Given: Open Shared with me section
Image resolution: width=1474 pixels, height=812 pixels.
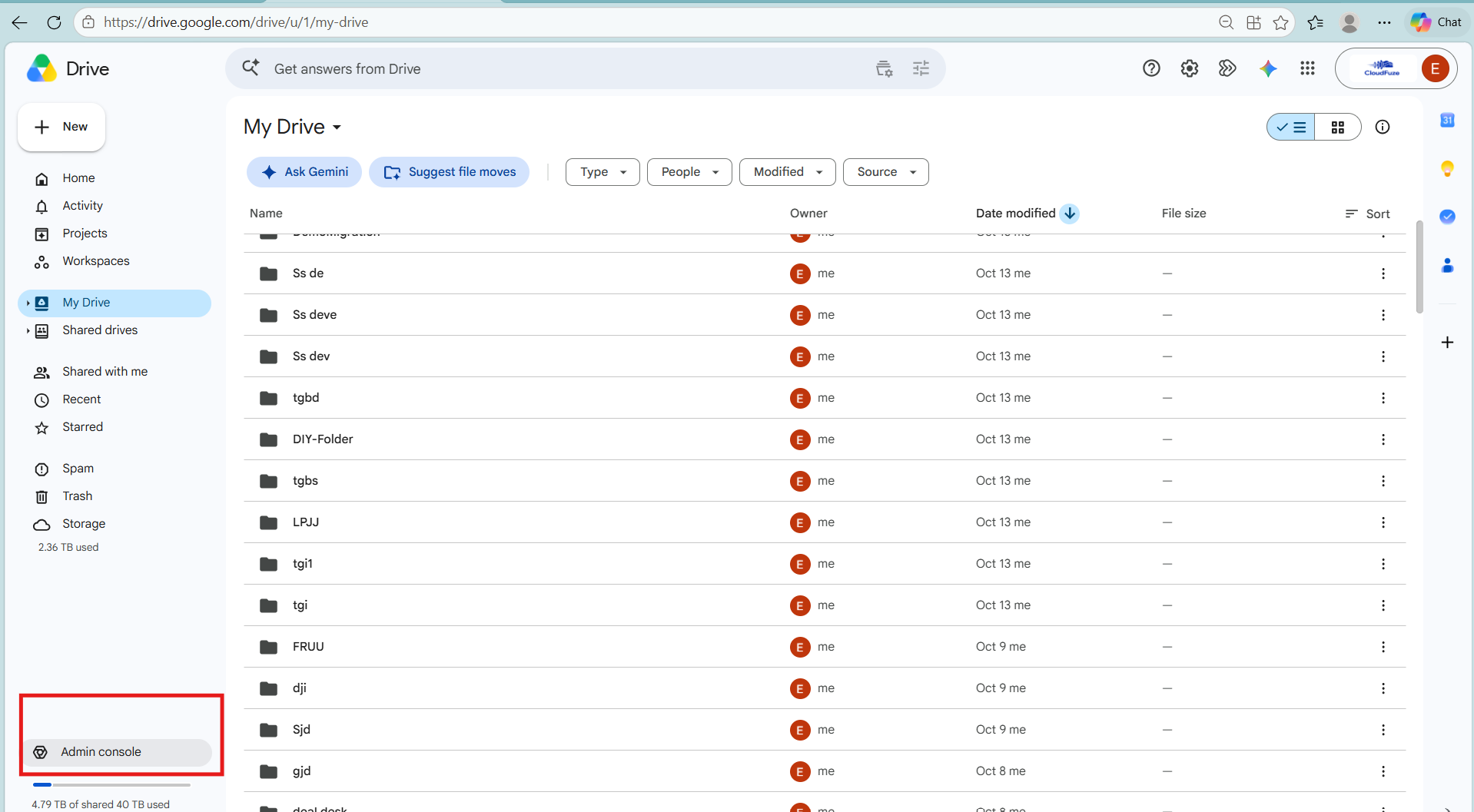Looking at the screenshot, I should 105,372.
